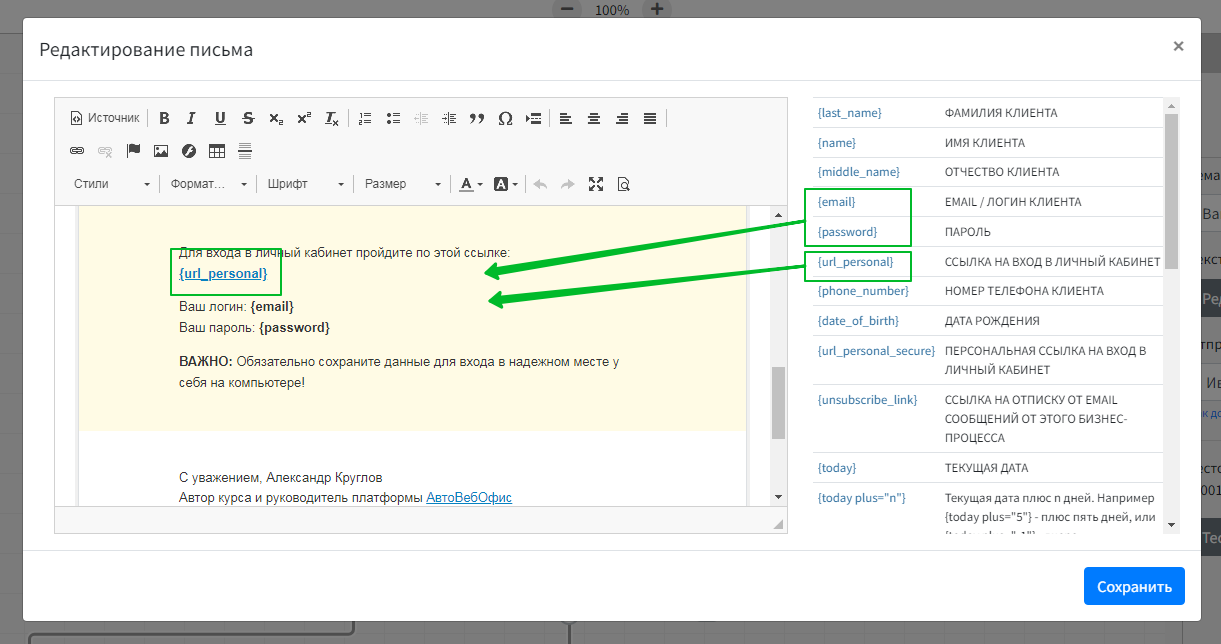1221x644 pixels.
Task: Toggle bold formatting in the editor toolbar
Action: point(164,118)
